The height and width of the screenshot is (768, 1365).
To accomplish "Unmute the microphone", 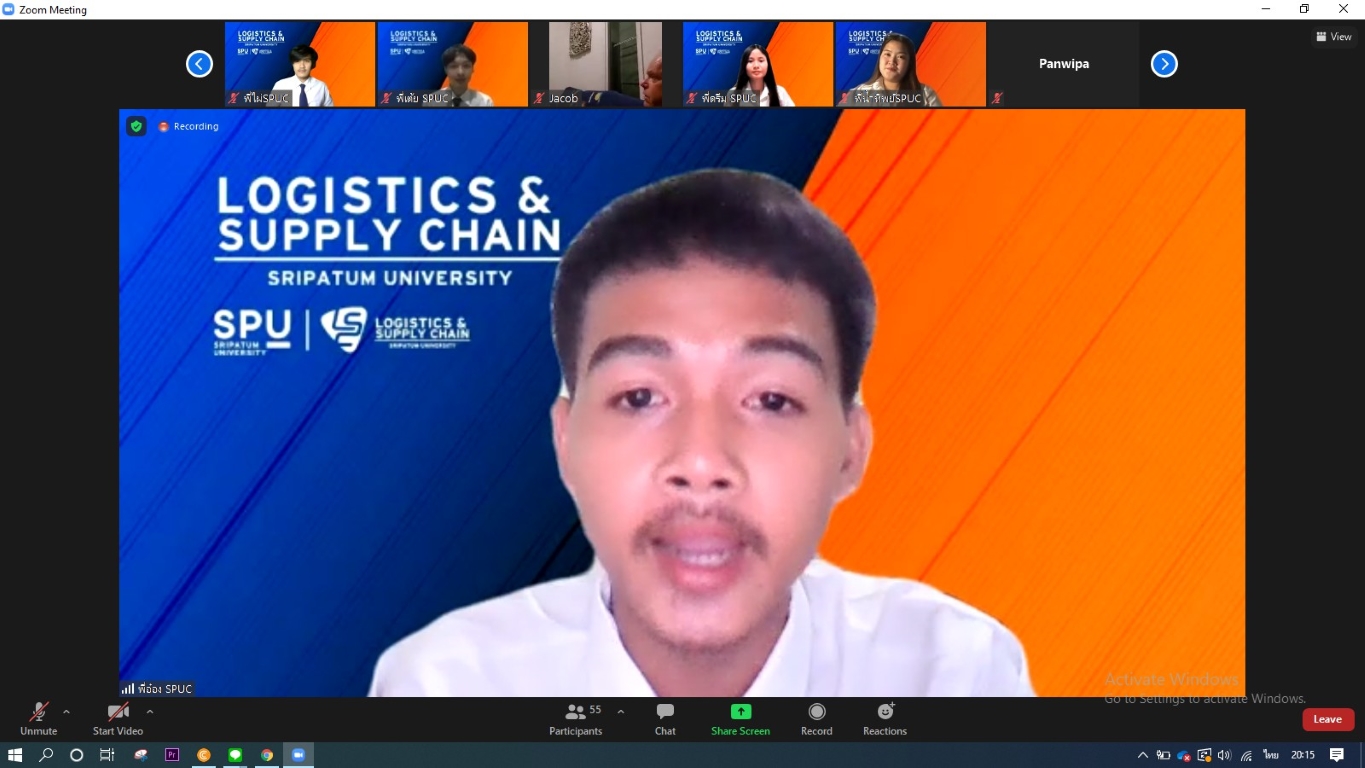I will click(x=38, y=718).
